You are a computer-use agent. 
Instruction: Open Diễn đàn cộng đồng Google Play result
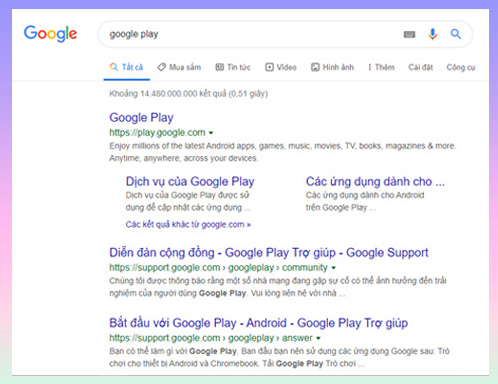coord(269,253)
